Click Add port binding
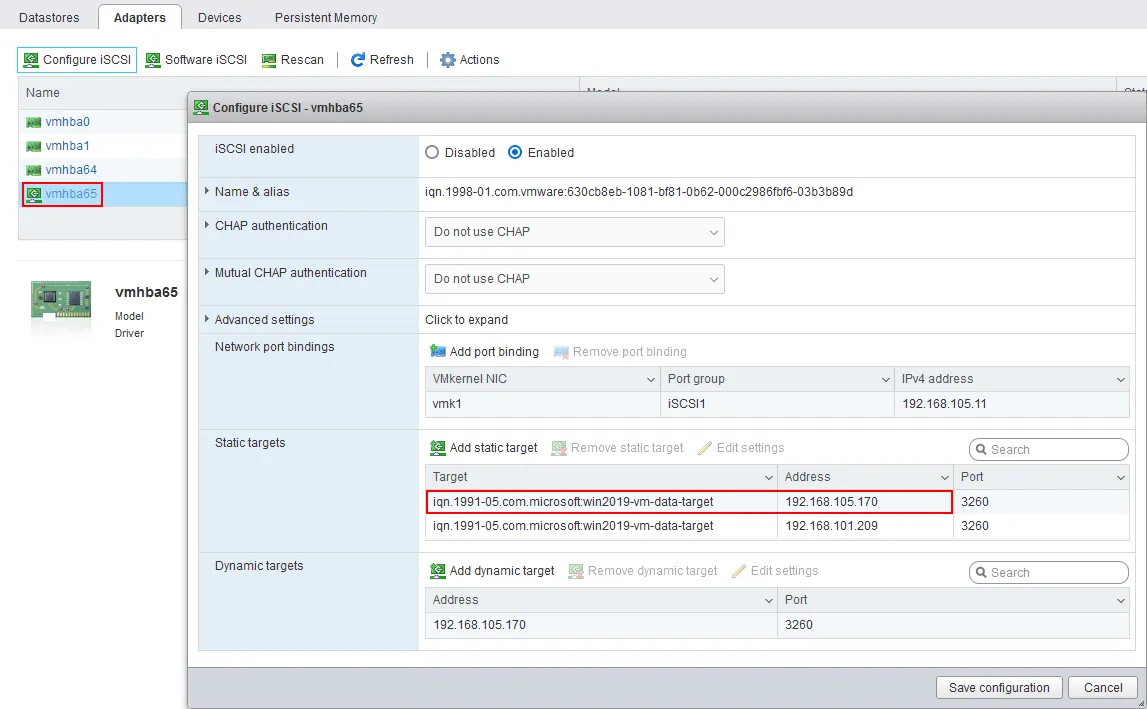The height and width of the screenshot is (709, 1147). (484, 351)
